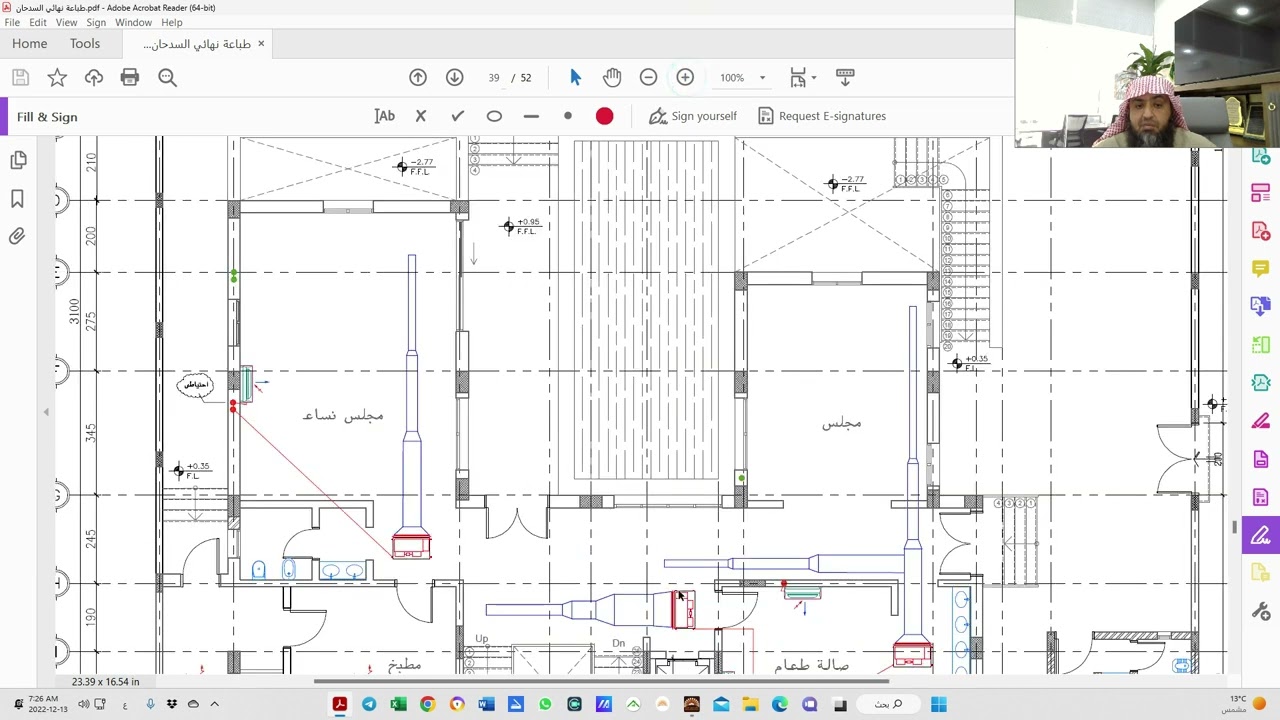Open Telegram from the taskbar
Image resolution: width=1280 pixels, height=720 pixels.
tap(369, 704)
